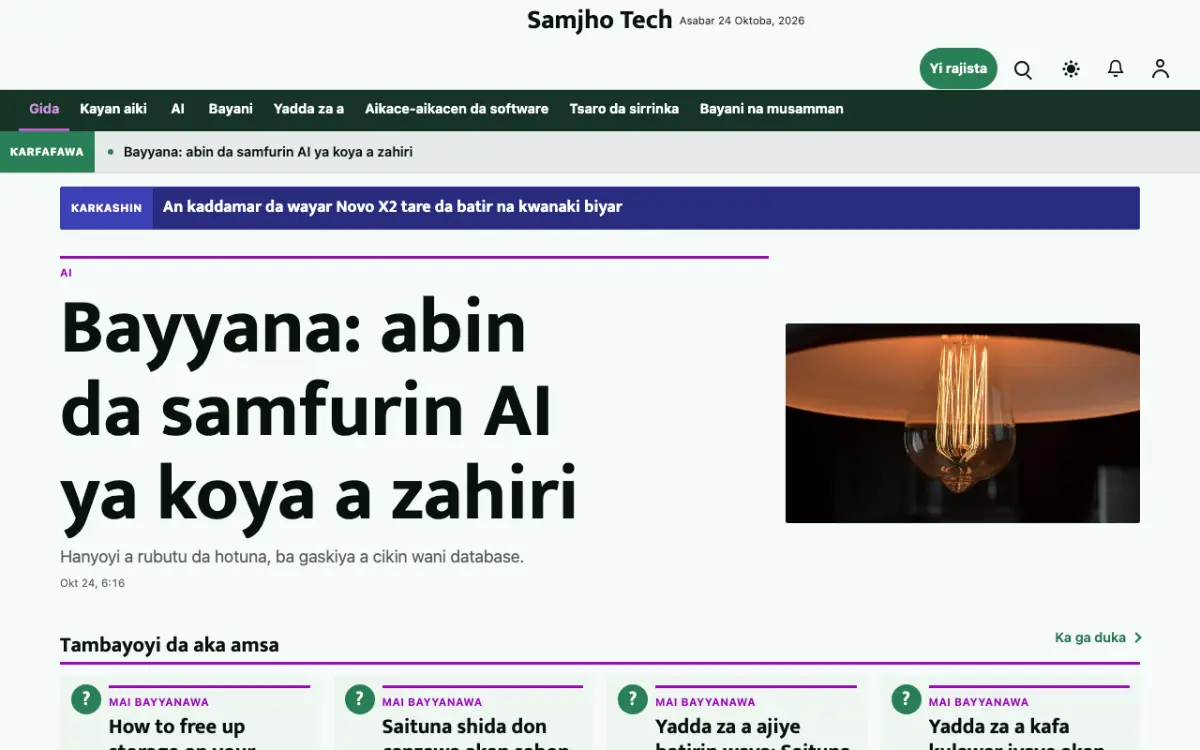The width and height of the screenshot is (1200, 750).
Task: Go to the AI section
Action: click(x=178, y=109)
